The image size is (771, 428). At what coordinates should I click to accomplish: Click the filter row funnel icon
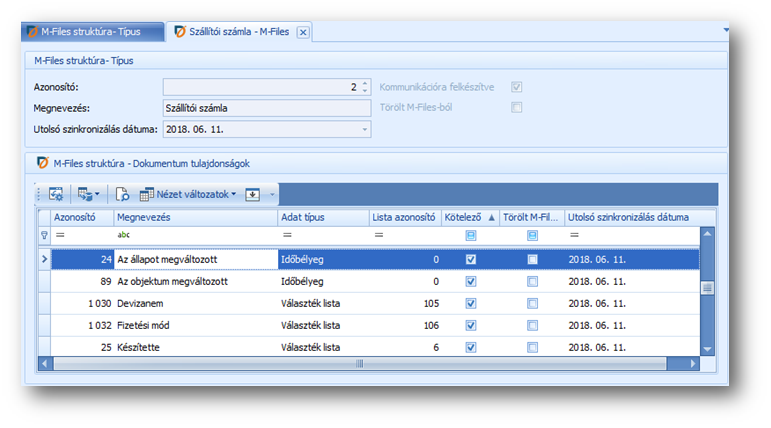click(44, 236)
